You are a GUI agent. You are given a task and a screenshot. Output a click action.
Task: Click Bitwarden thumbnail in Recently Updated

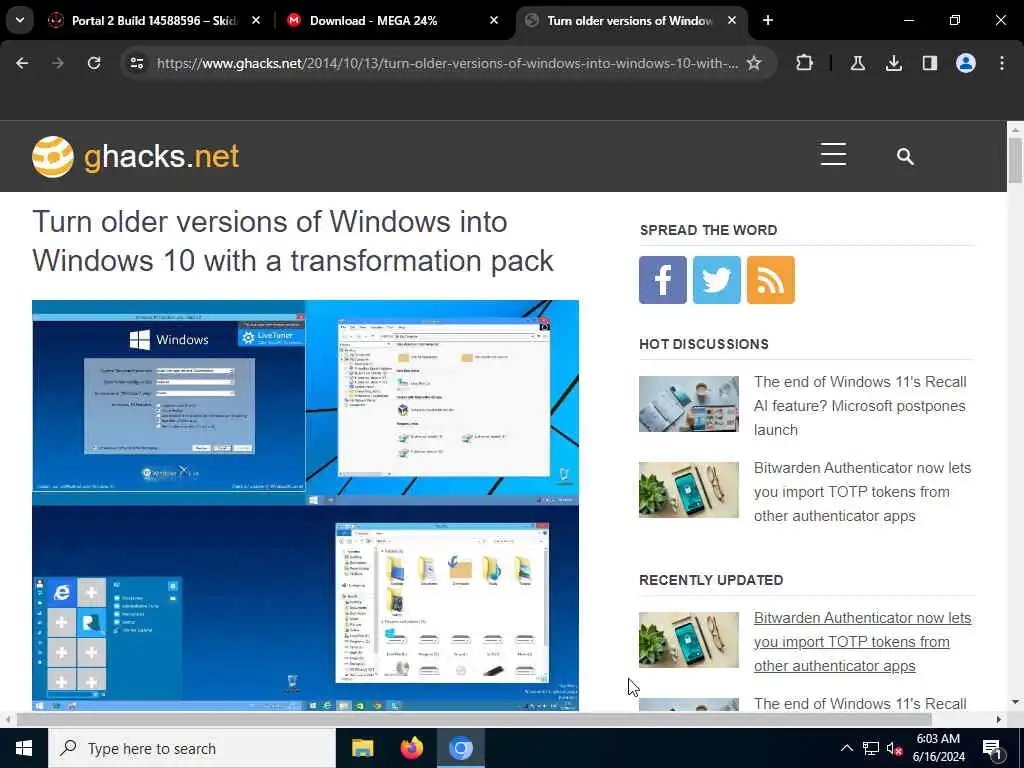coord(689,640)
